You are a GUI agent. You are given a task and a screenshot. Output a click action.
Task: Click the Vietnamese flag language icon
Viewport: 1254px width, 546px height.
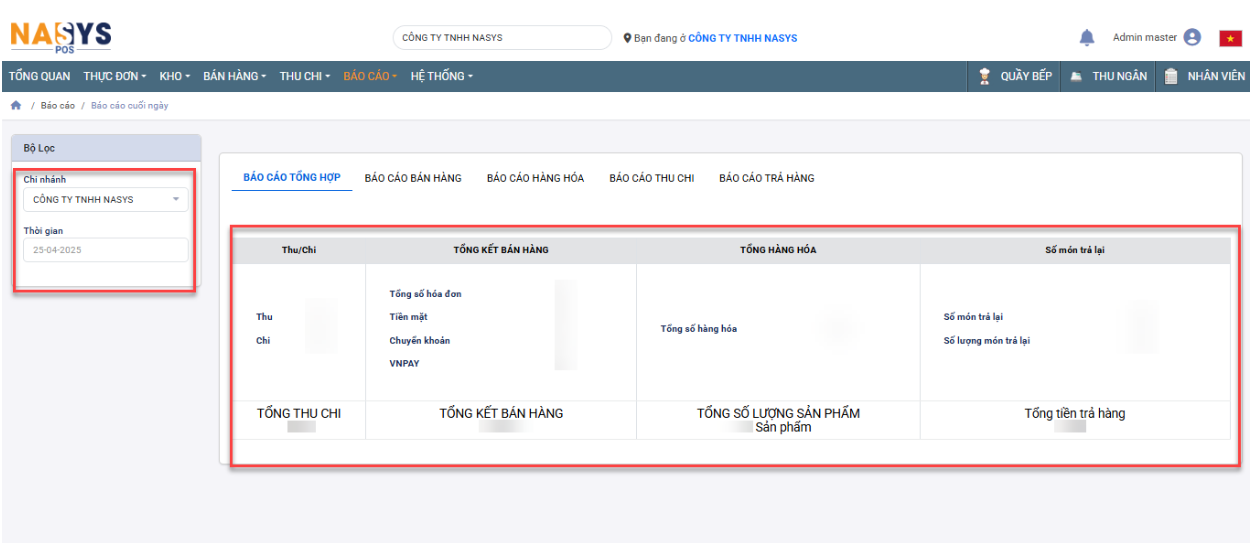[x=1229, y=38]
